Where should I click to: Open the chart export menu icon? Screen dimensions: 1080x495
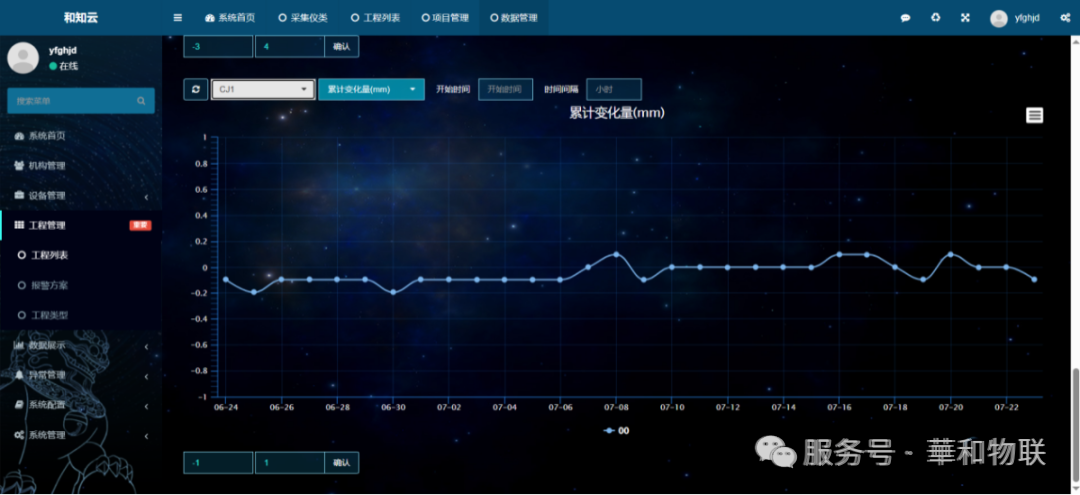1035,116
